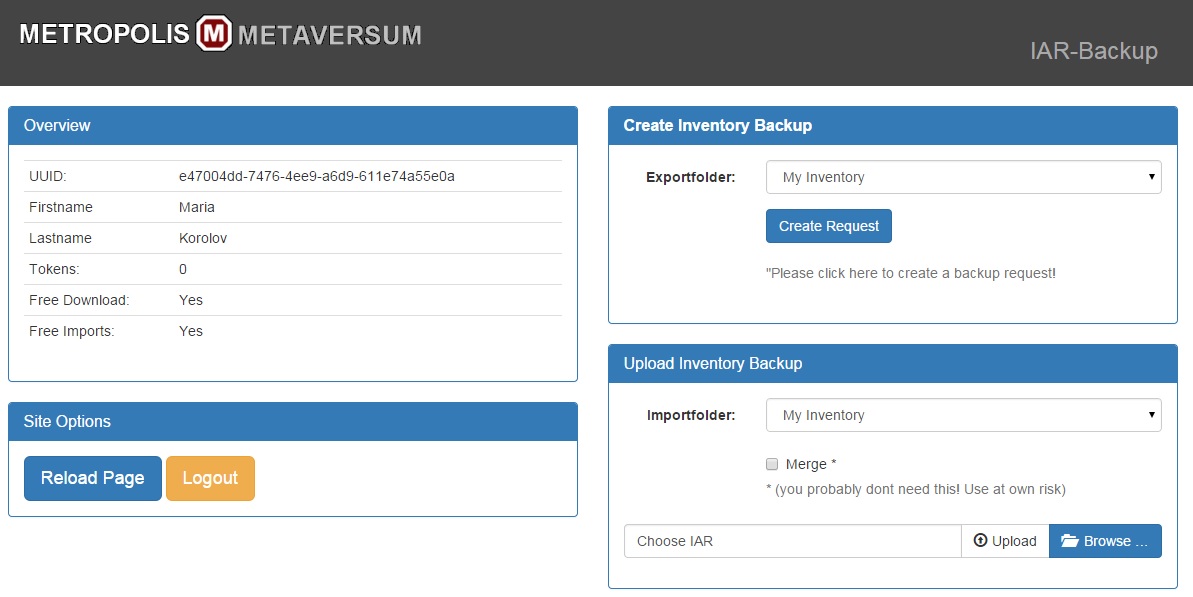
Task: Click the orange Logout button
Action: pyautogui.click(x=210, y=478)
